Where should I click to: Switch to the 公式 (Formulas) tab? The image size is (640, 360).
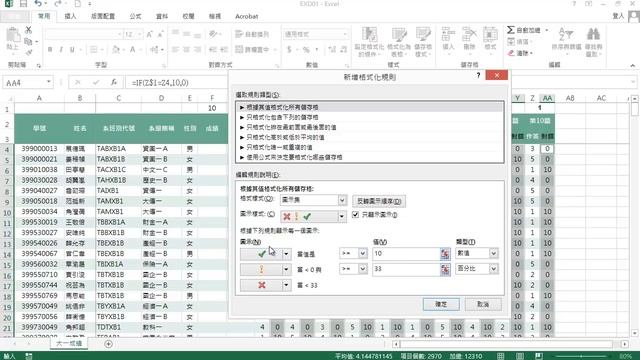135,16
